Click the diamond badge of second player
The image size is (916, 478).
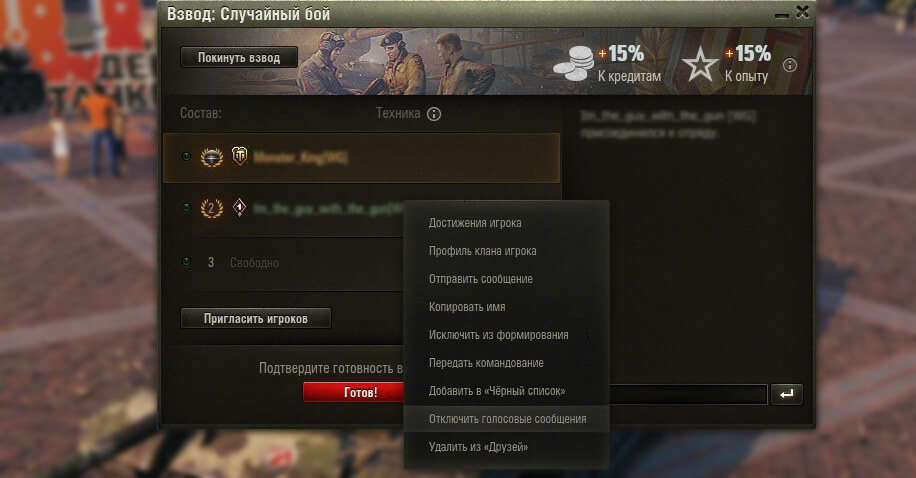239,207
